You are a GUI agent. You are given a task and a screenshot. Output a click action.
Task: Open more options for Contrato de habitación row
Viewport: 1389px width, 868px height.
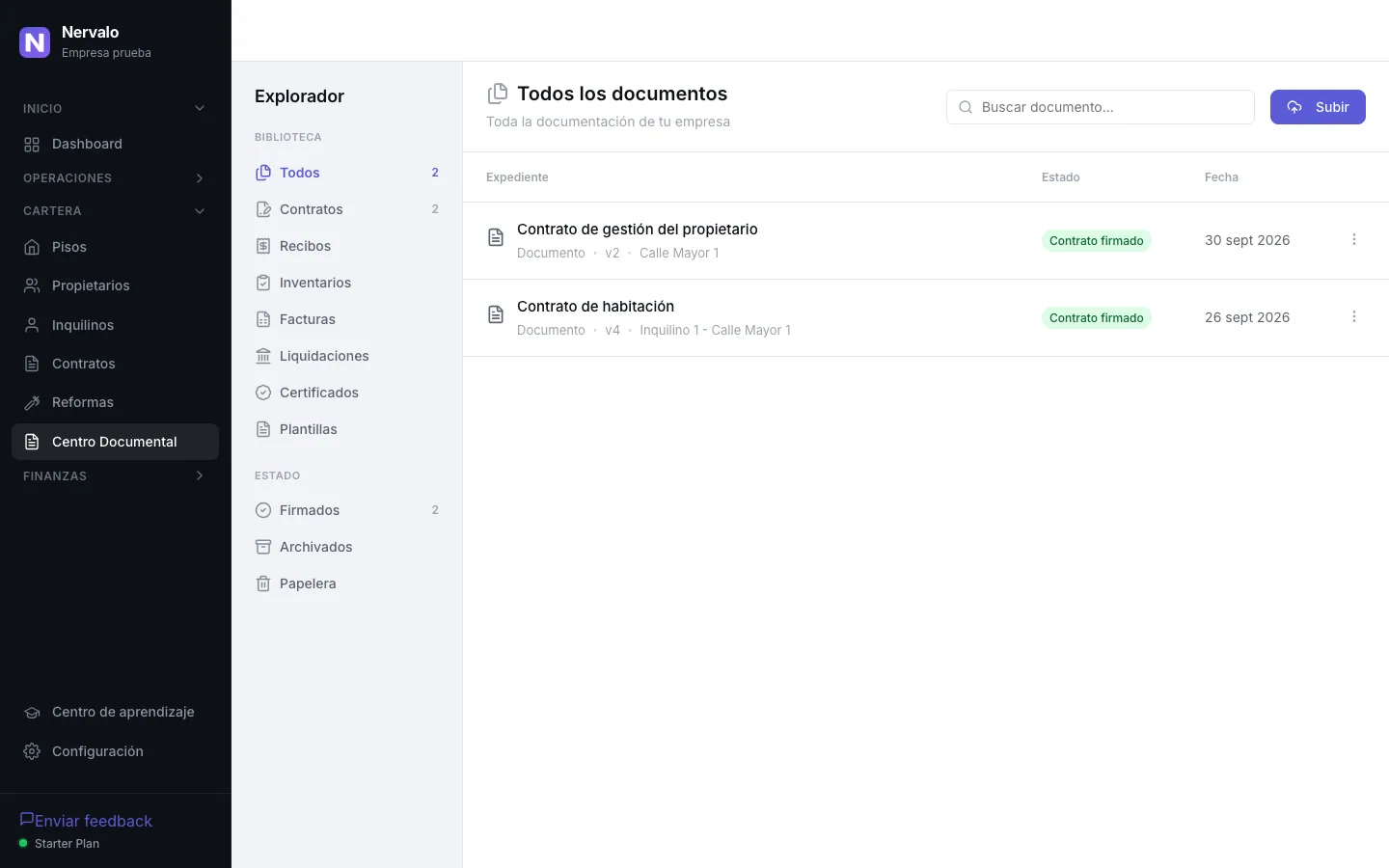tap(1354, 316)
